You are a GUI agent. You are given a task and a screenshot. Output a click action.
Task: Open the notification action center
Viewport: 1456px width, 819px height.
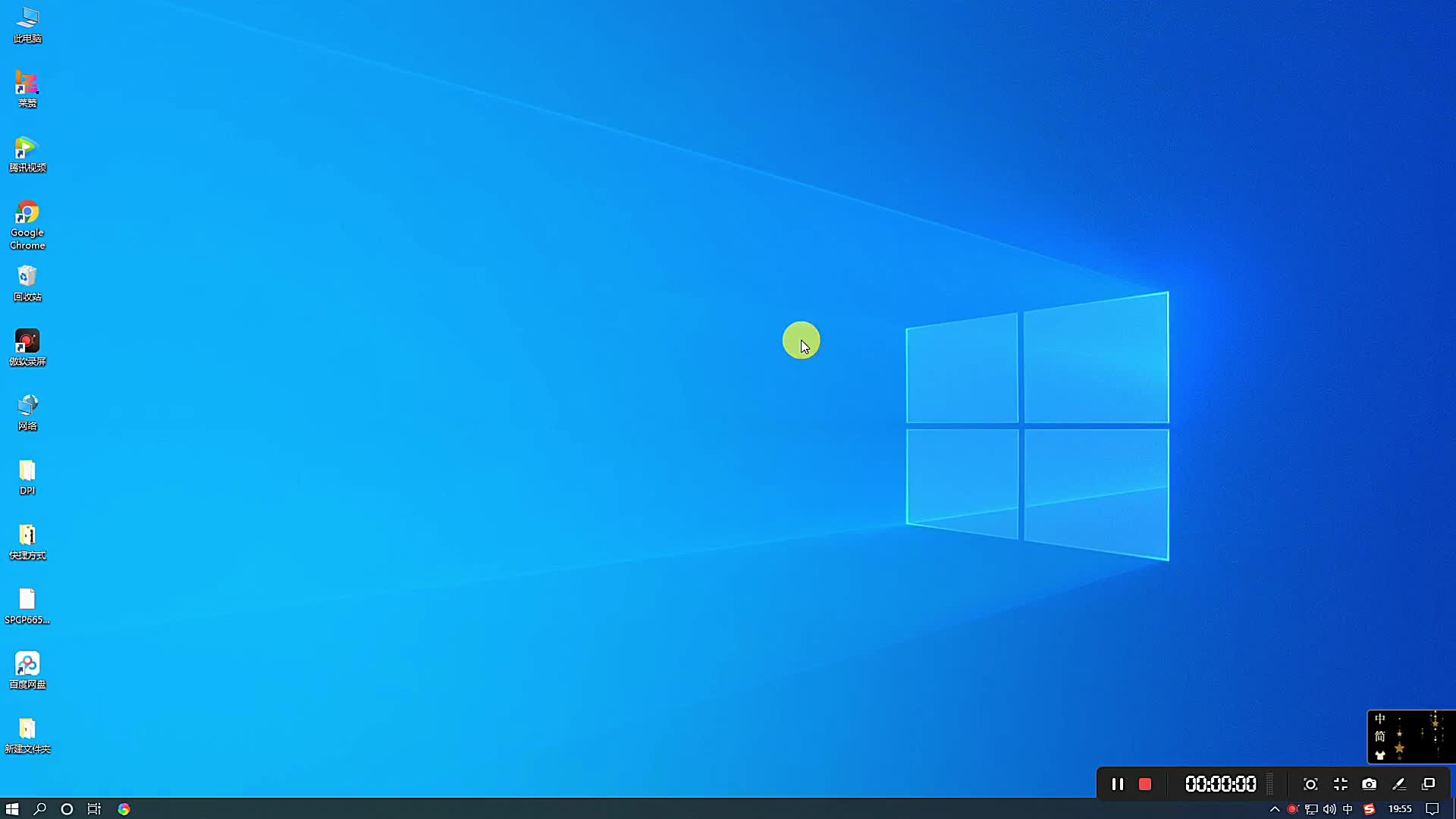click(1432, 809)
